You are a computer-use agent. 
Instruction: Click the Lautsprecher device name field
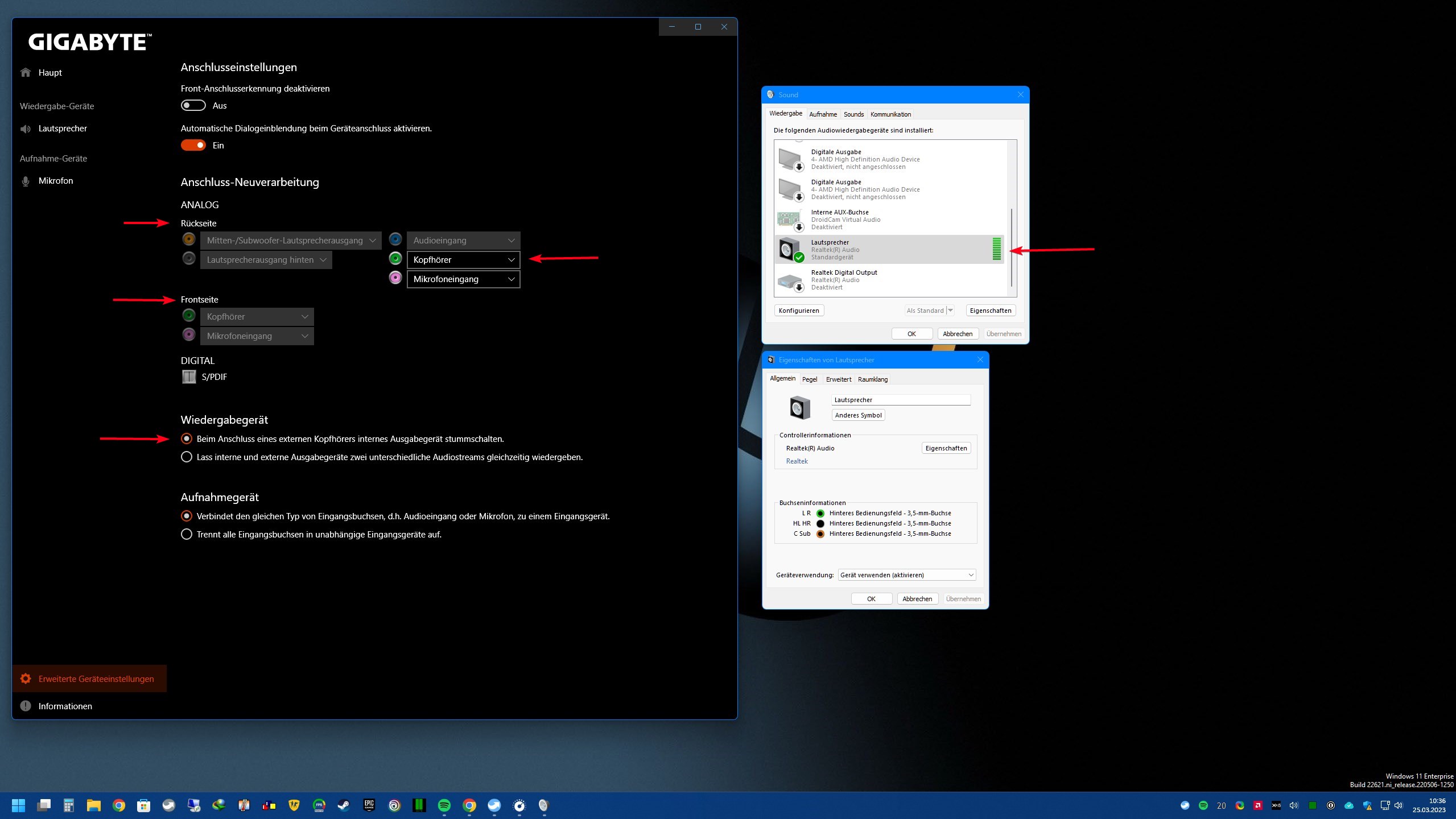[x=901, y=400]
